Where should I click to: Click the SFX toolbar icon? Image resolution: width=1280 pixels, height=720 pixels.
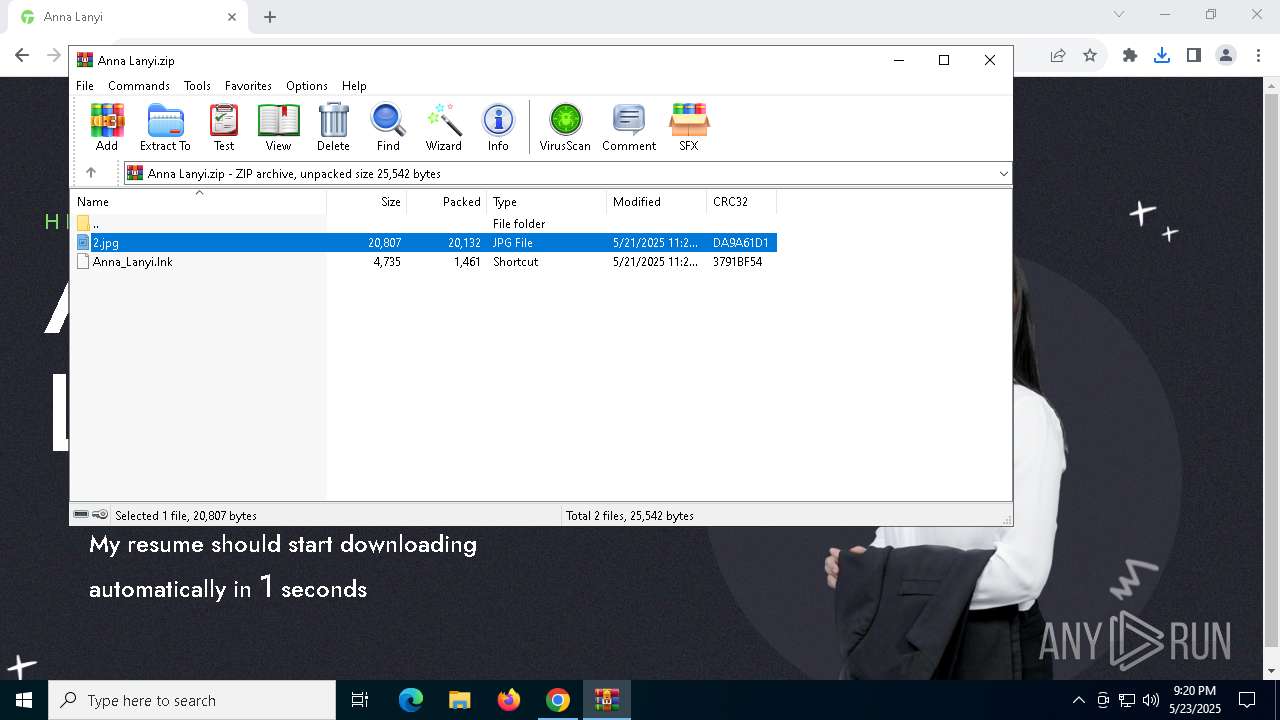[x=689, y=127]
